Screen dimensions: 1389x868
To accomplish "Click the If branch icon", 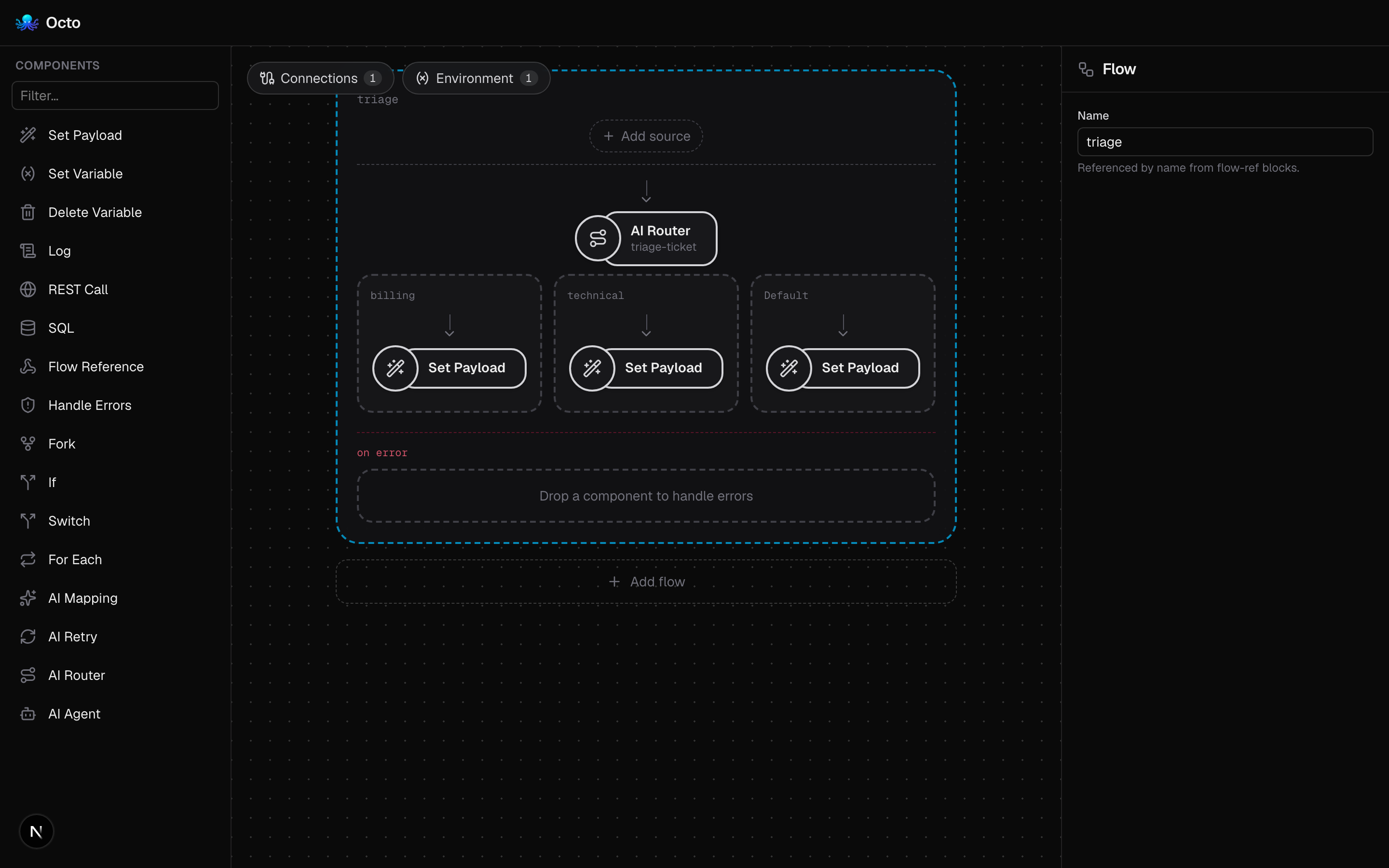I will (27, 482).
